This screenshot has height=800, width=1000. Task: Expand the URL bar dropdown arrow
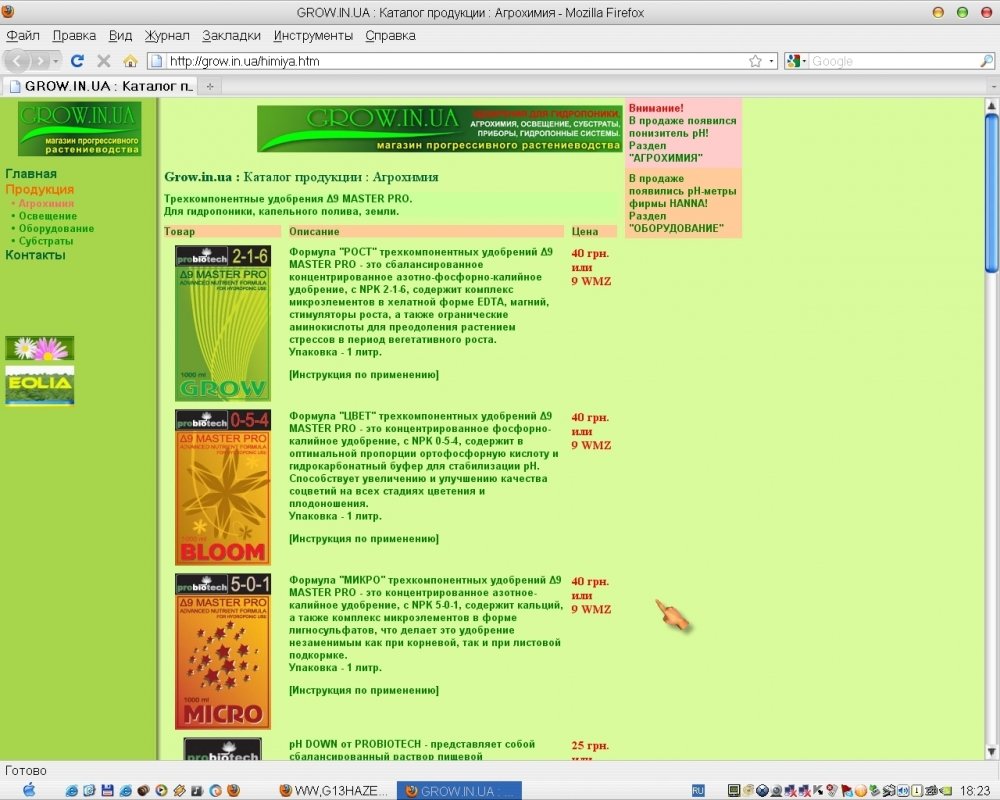click(771, 61)
